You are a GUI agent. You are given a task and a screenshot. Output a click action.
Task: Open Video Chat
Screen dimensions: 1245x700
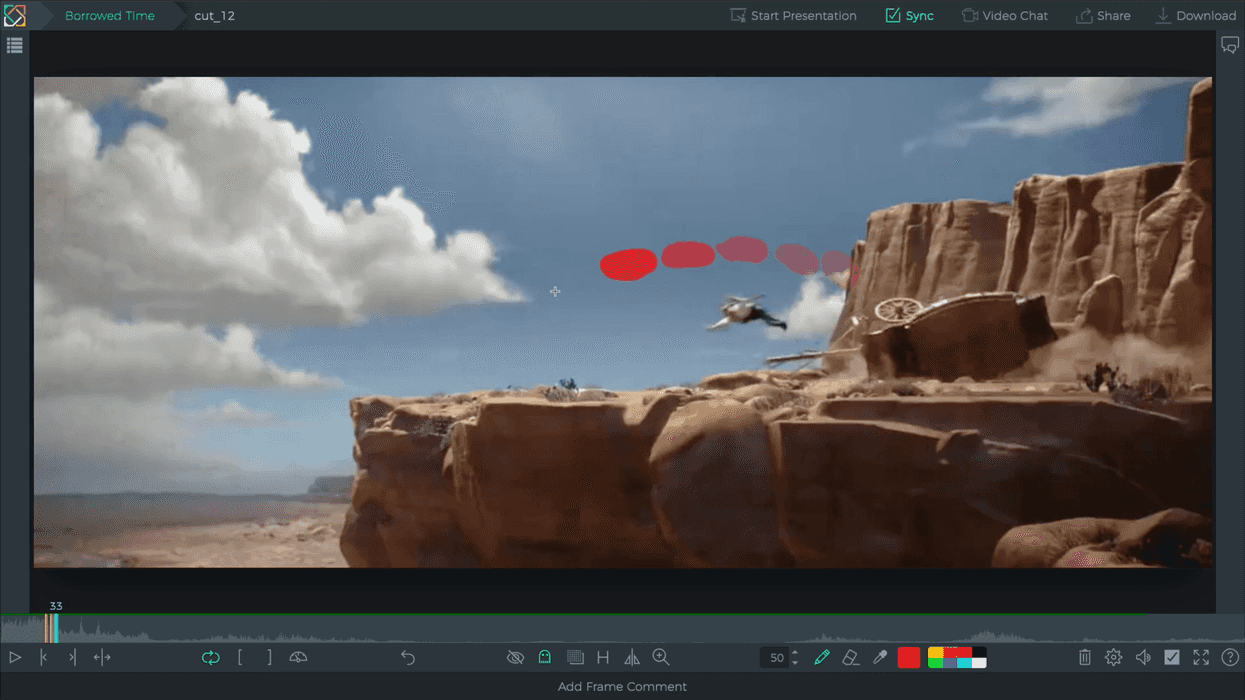click(1004, 15)
